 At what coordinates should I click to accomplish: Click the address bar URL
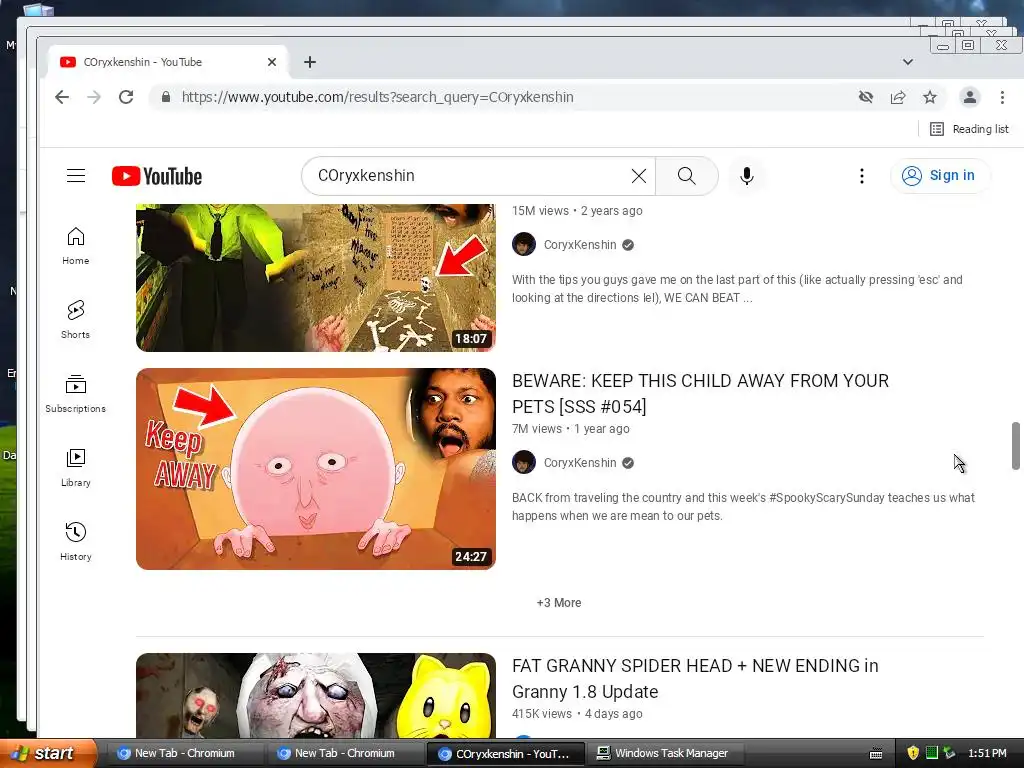point(377,97)
